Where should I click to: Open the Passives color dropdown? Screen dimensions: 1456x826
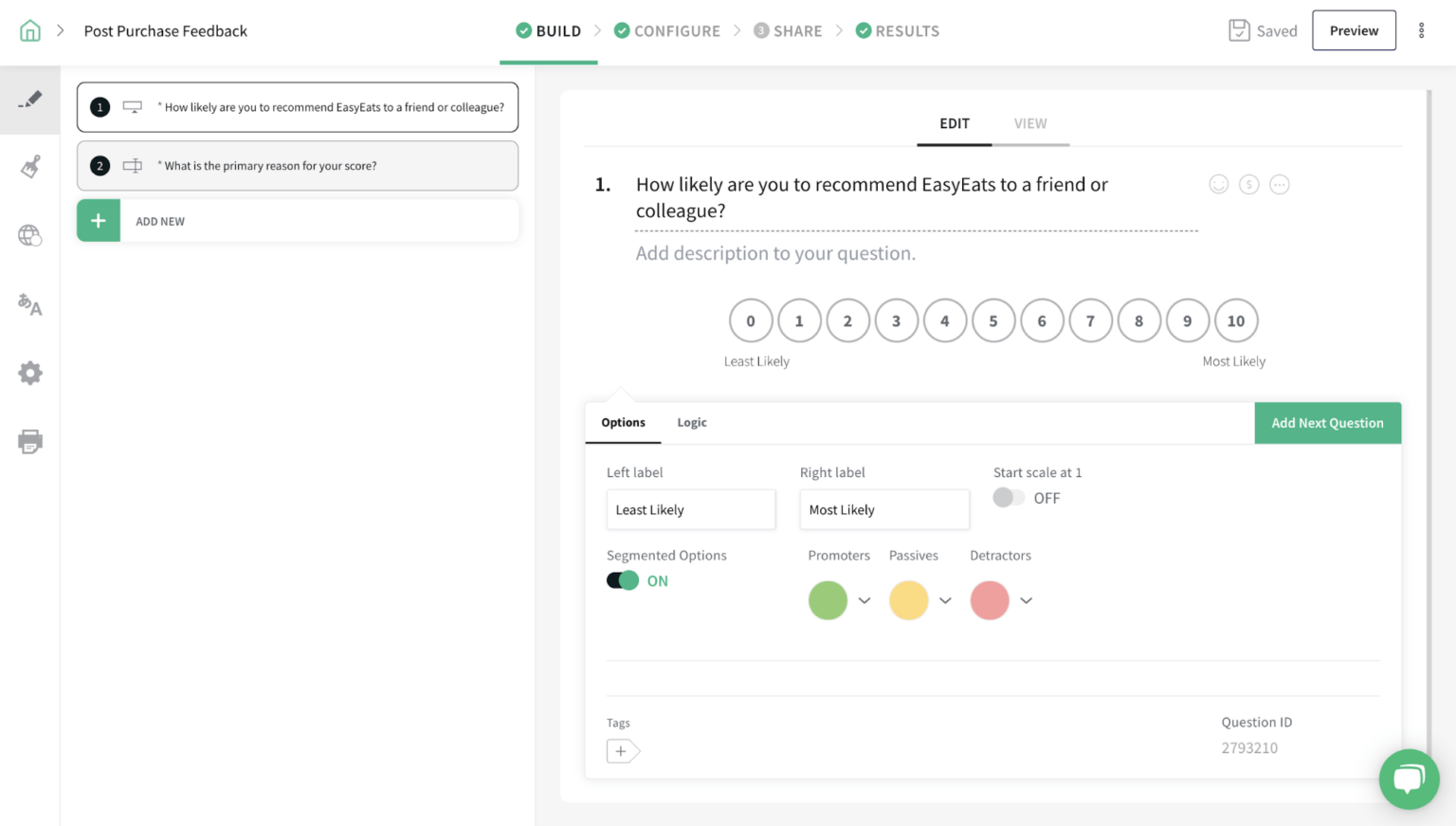click(x=945, y=600)
